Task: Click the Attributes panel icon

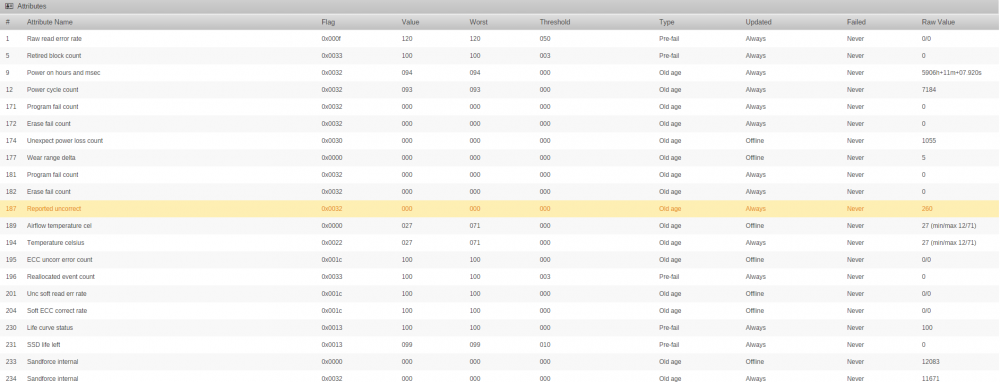Action: 9,6
